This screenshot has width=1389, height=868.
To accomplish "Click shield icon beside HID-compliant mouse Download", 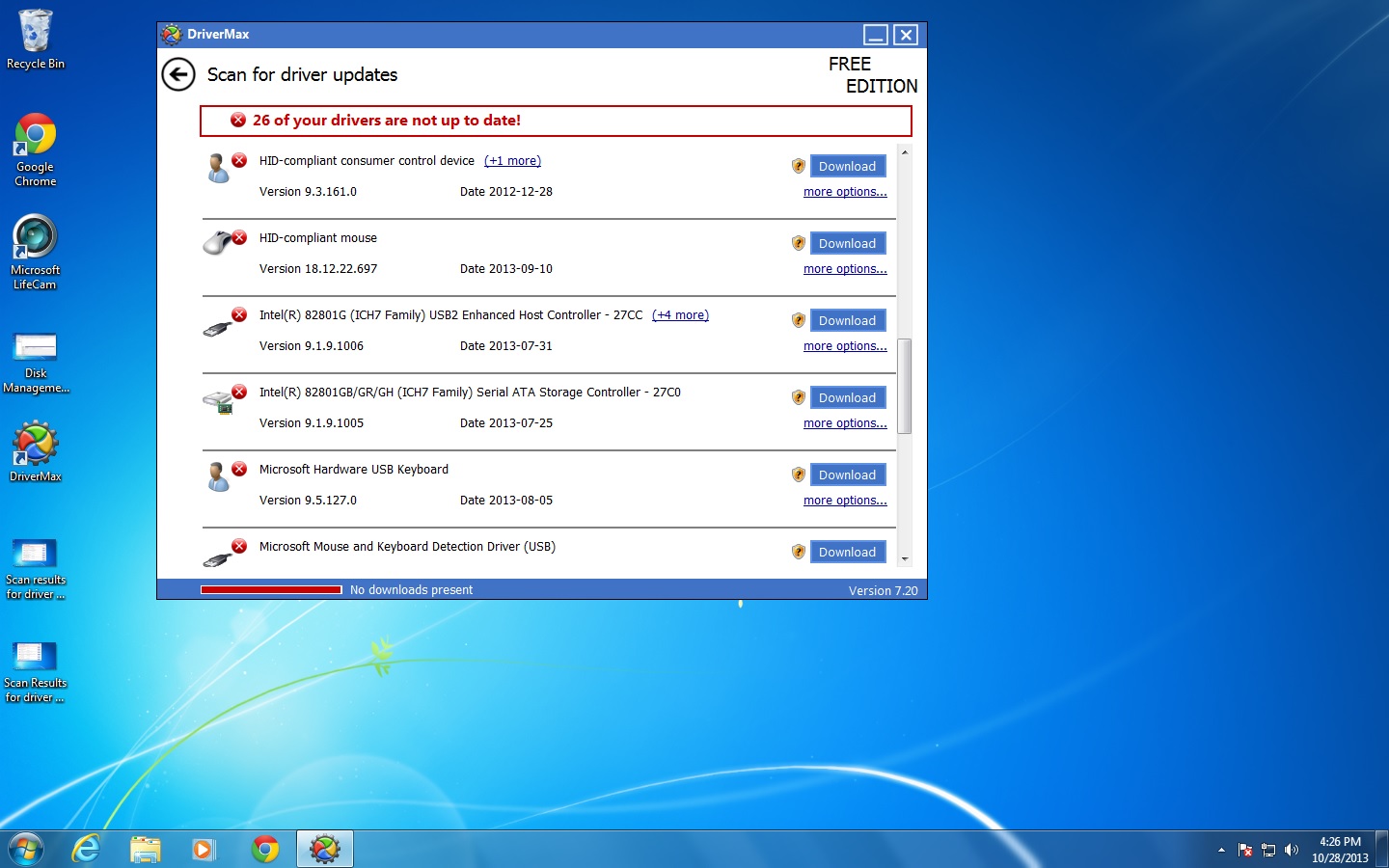I will click(799, 243).
